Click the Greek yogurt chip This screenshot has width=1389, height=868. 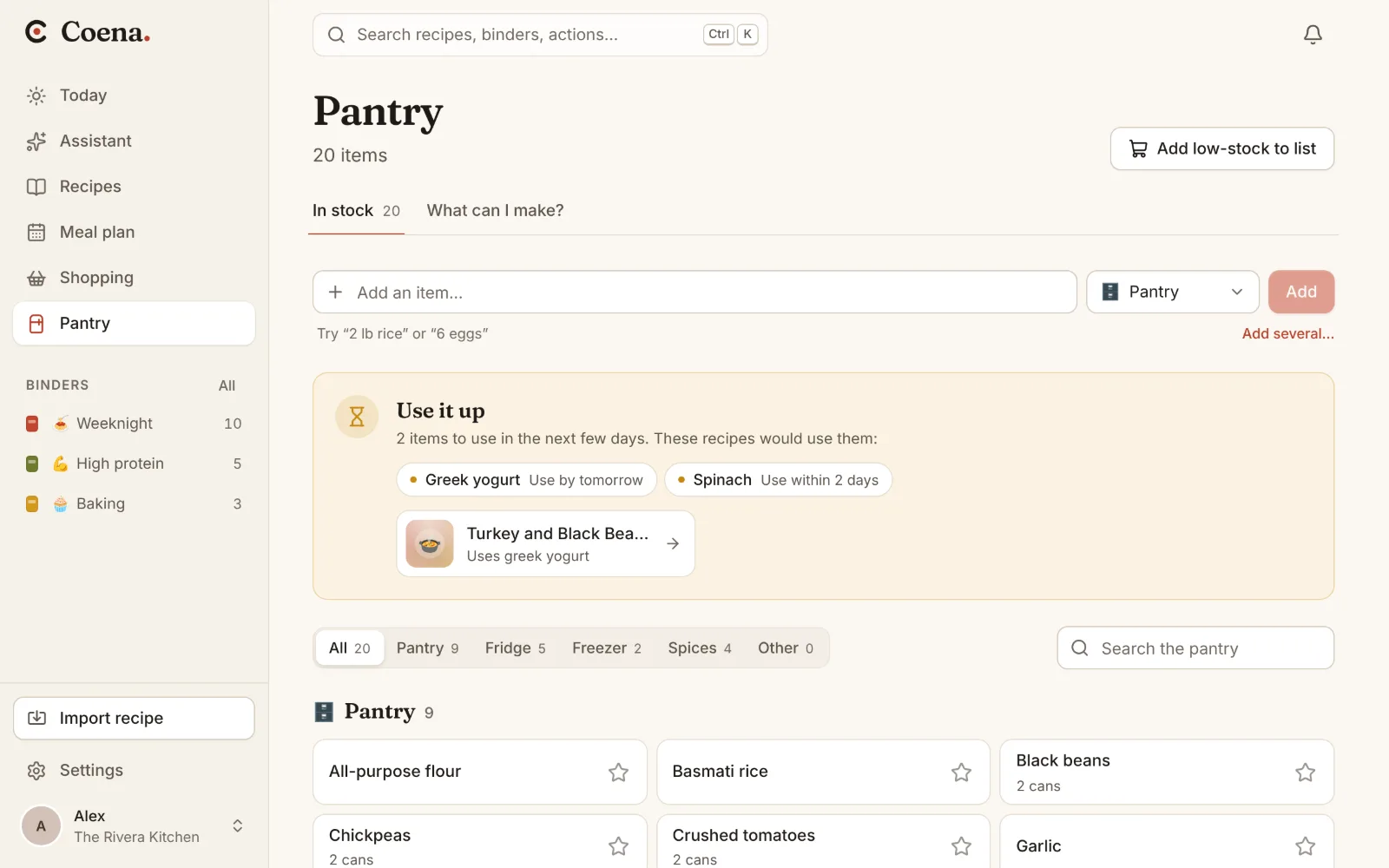[526, 480]
